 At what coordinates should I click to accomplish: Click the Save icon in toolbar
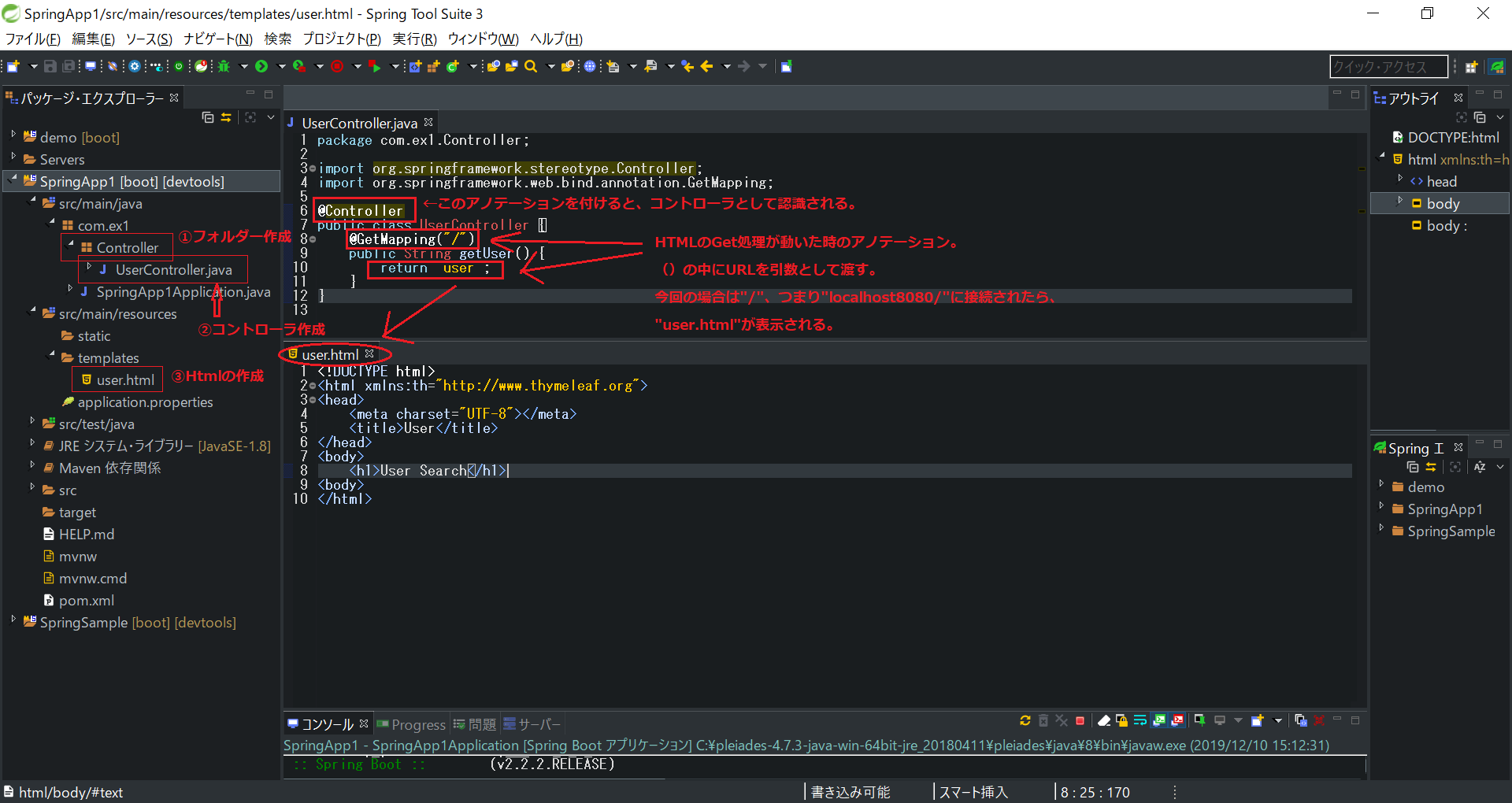(x=50, y=66)
